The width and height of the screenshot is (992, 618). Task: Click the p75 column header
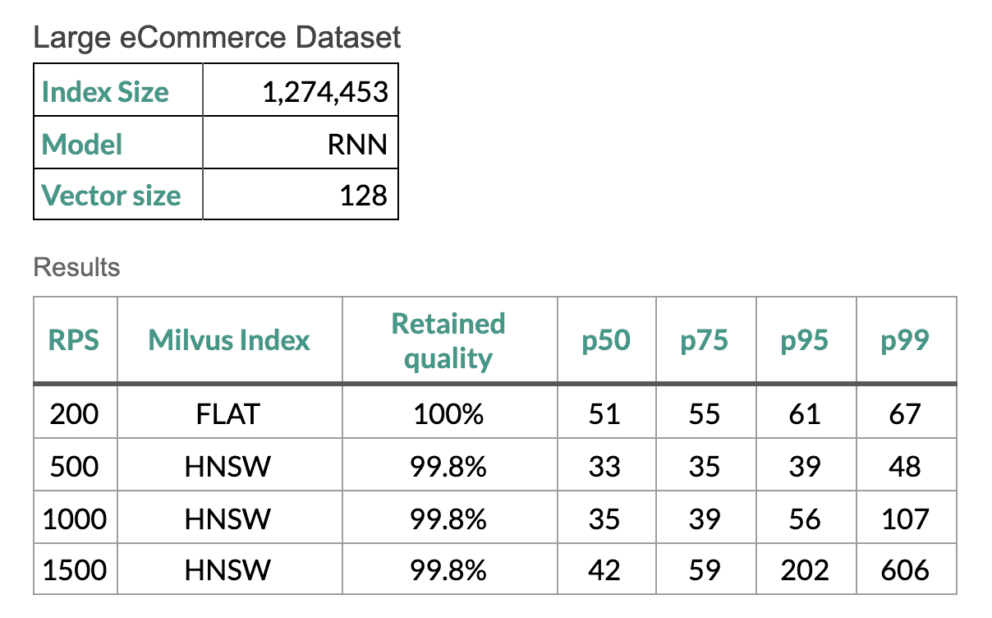(x=704, y=340)
